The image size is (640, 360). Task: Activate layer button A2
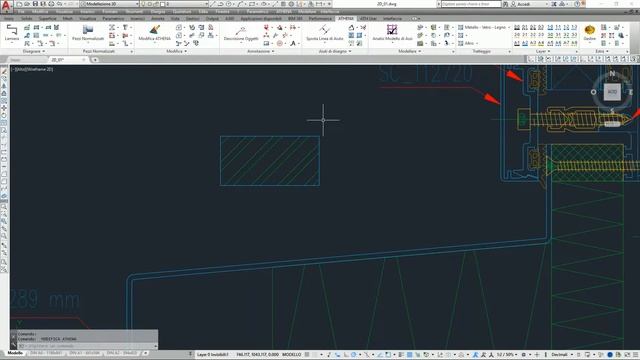click(525, 43)
